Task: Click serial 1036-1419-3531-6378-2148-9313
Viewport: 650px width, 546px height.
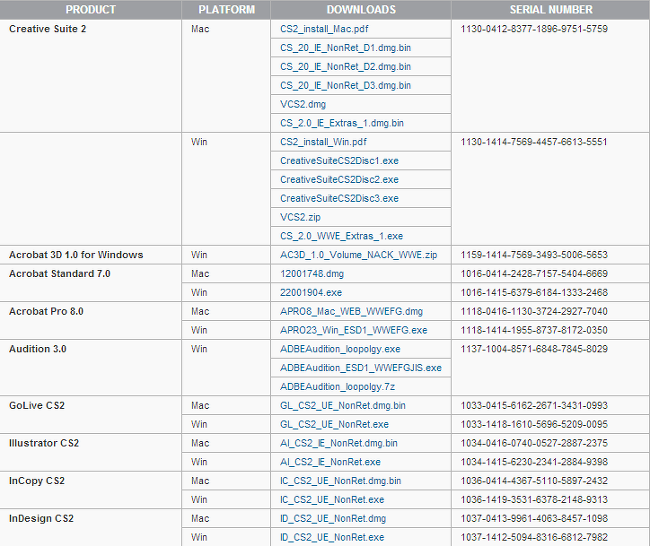Action: (534, 500)
